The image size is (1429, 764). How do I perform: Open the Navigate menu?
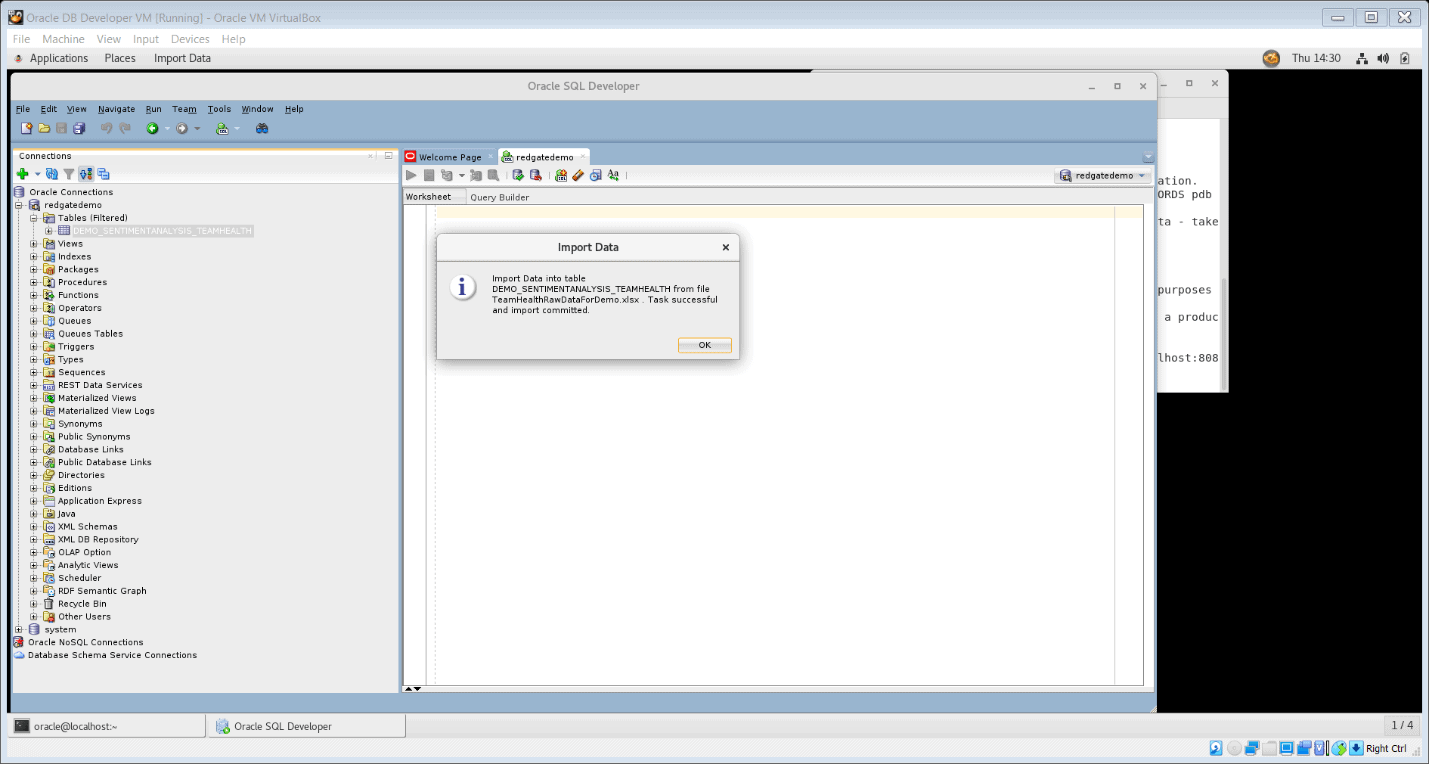pyautogui.click(x=116, y=109)
